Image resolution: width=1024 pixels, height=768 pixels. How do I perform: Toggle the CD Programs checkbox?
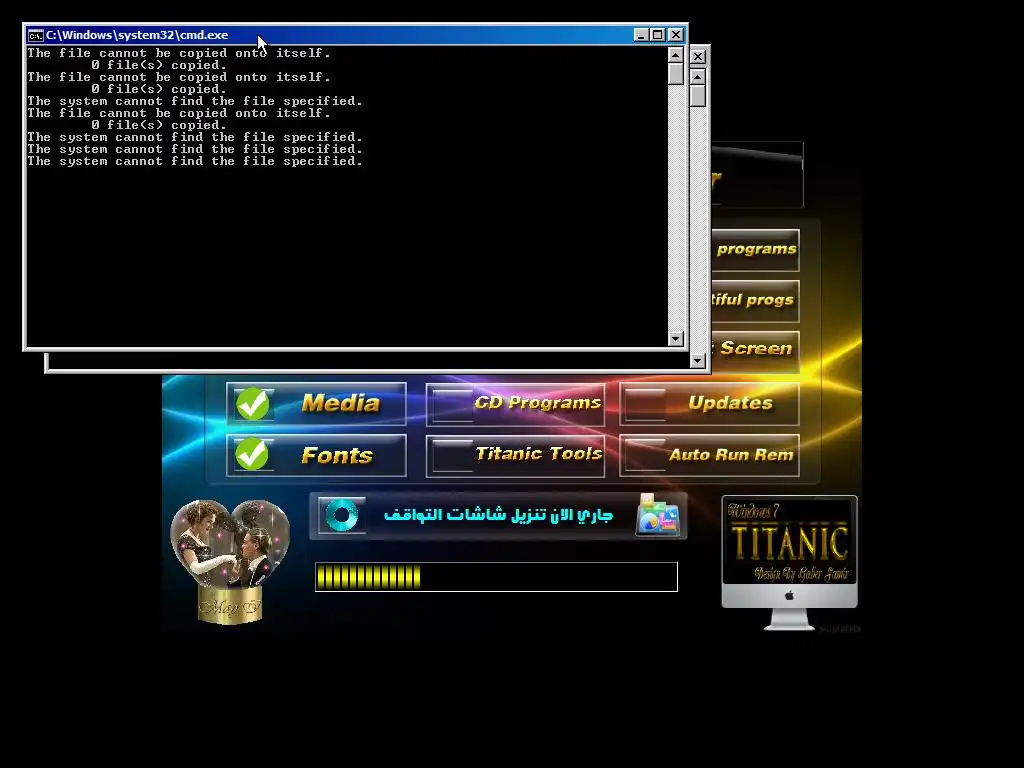point(451,404)
